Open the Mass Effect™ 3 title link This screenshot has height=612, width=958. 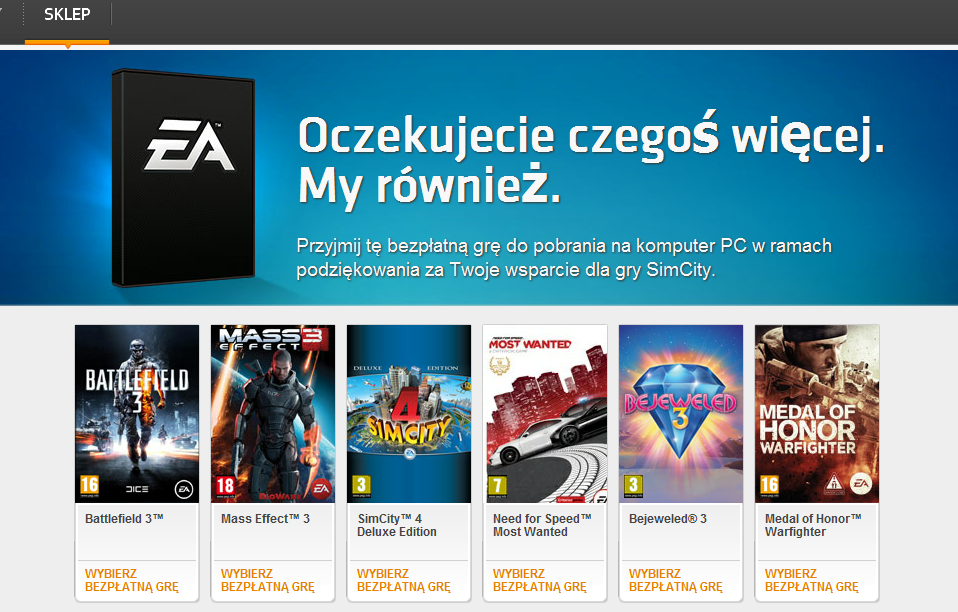click(265, 519)
